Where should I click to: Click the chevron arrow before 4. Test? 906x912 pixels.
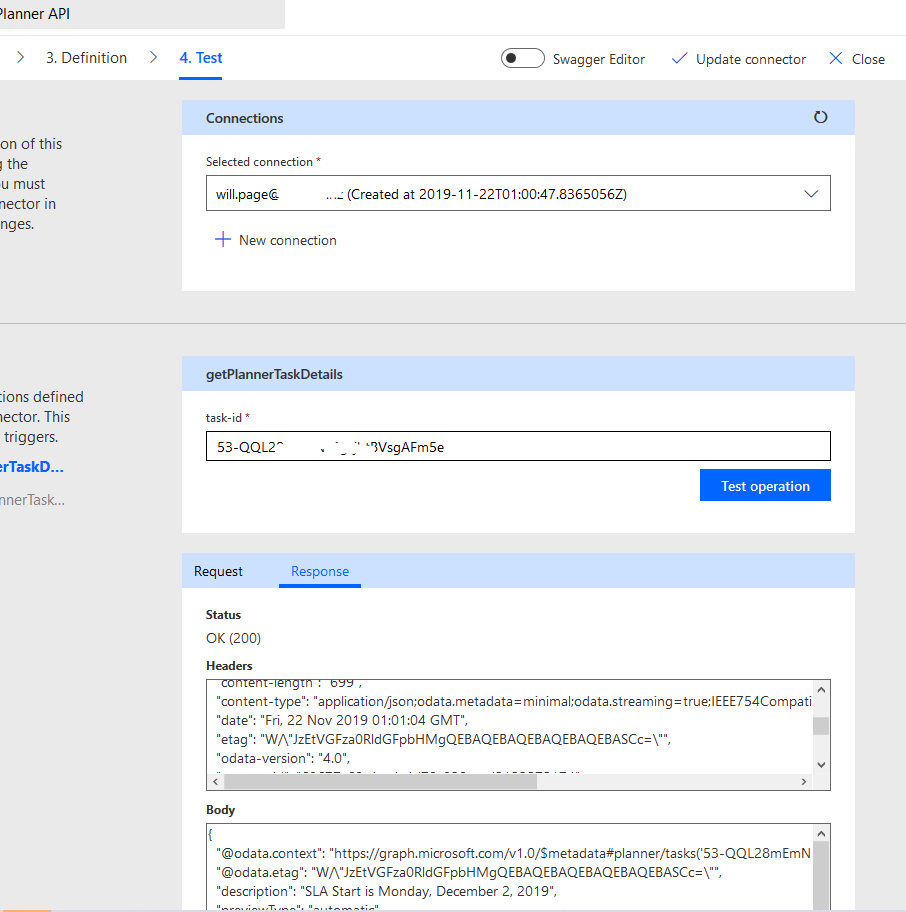coord(153,58)
